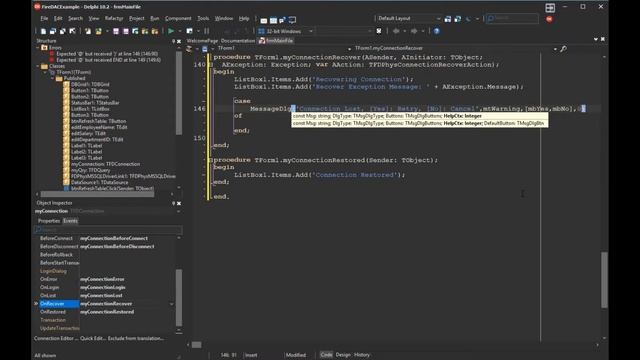Screen dimensions: 640x360
Task: Collapse the Classes node in Structure
Action: pos(38,66)
